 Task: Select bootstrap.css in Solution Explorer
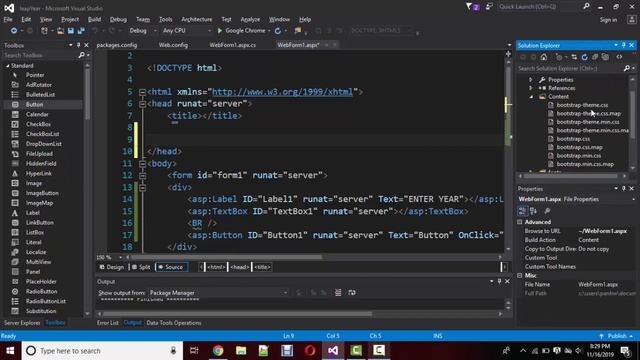click(x=573, y=139)
